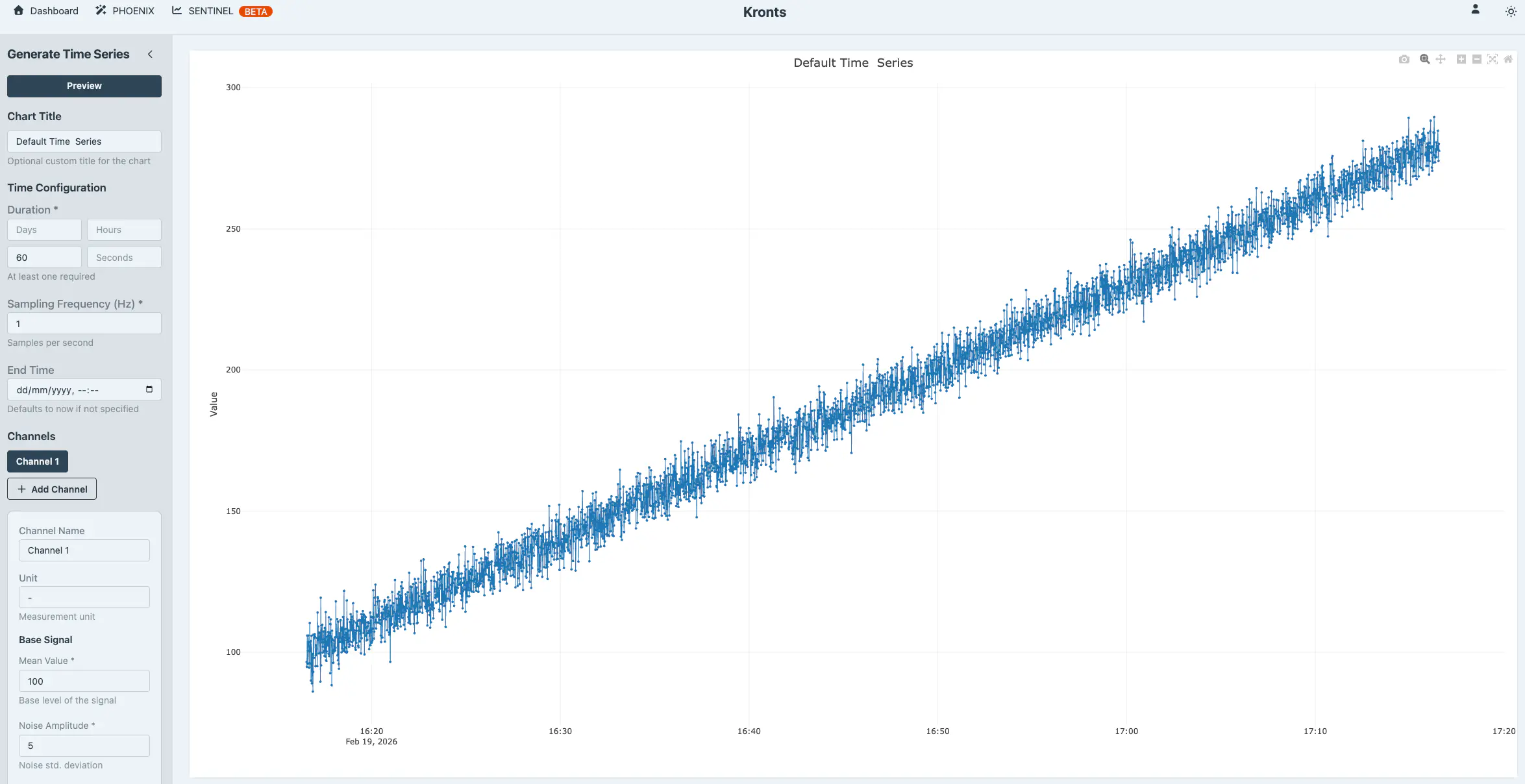Toggle light/dark theme with the sun icon
This screenshot has height=784, width=1525.
pyautogui.click(x=1511, y=11)
